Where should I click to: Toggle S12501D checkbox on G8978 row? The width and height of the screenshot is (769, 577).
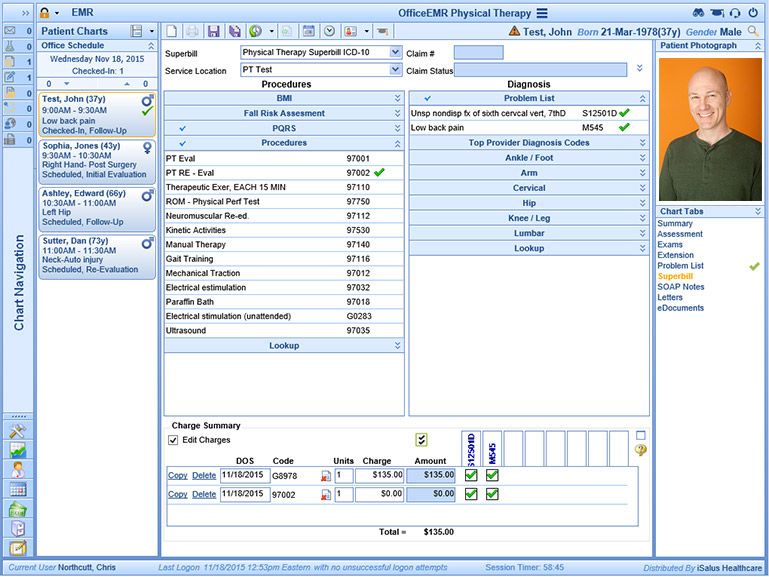(x=471, y=475)
